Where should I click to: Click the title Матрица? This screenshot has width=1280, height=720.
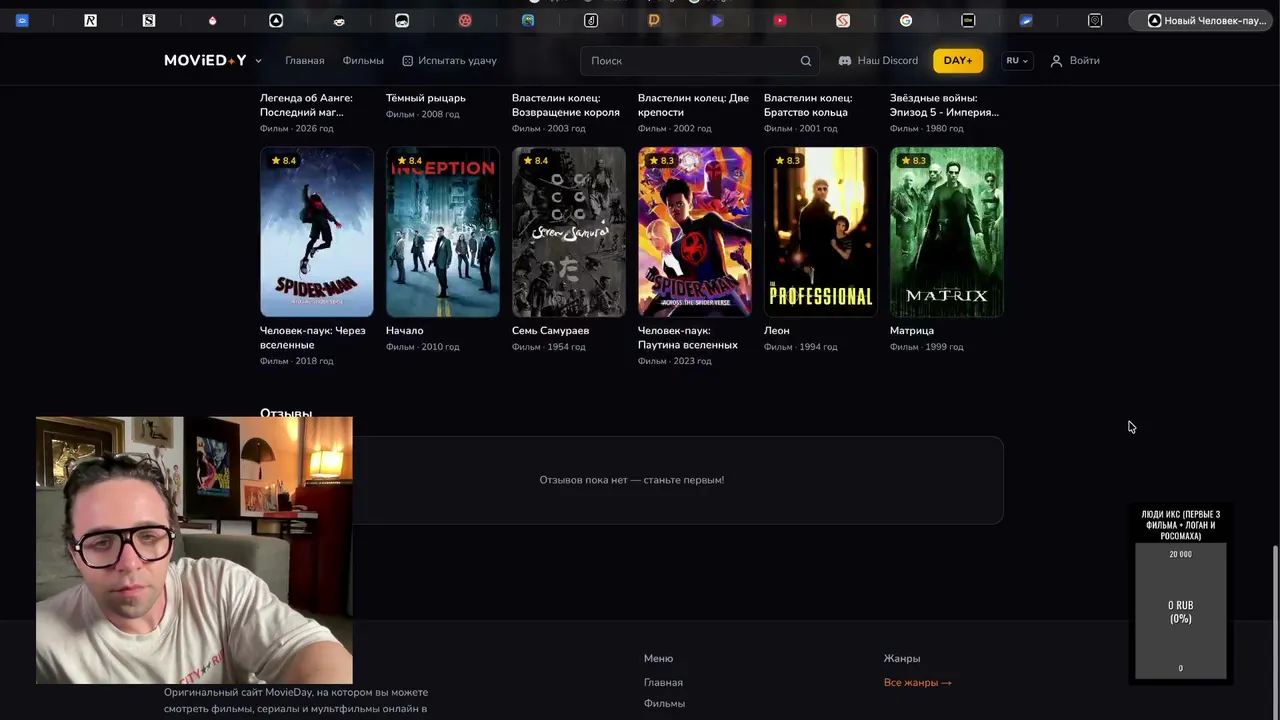pos(912,331)
